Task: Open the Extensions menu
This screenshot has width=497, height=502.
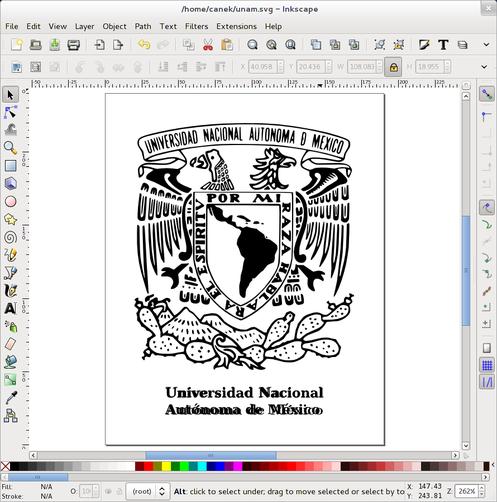Action: coord(236,26)
